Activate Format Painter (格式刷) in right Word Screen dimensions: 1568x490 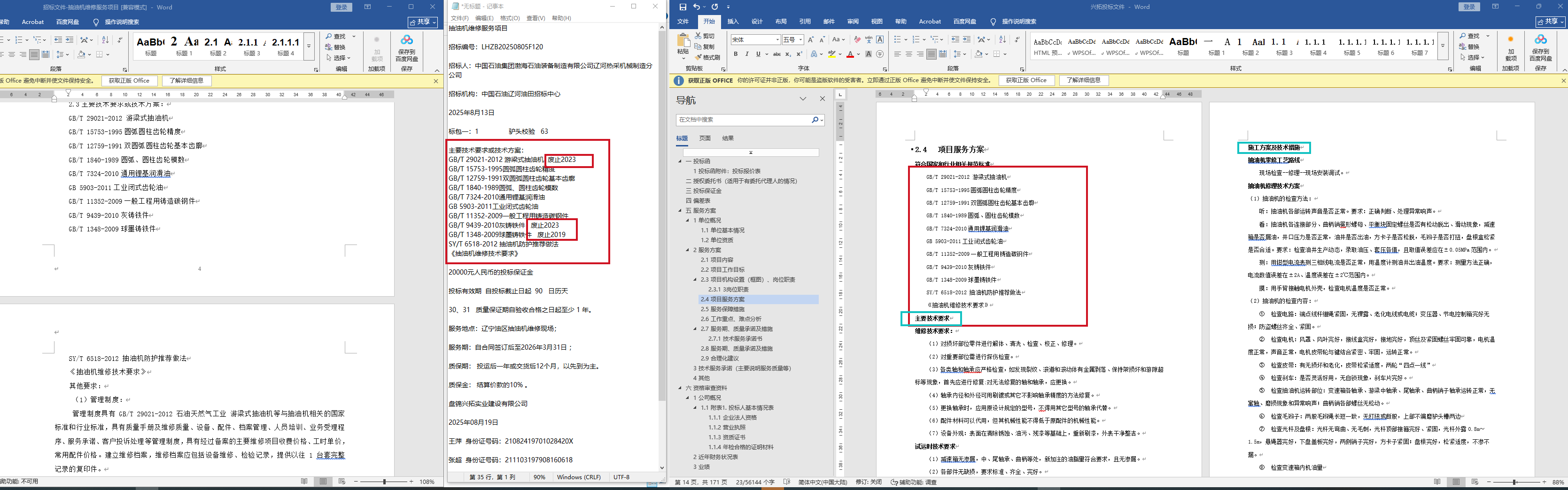pyautogui.click(x=707, y=57)
